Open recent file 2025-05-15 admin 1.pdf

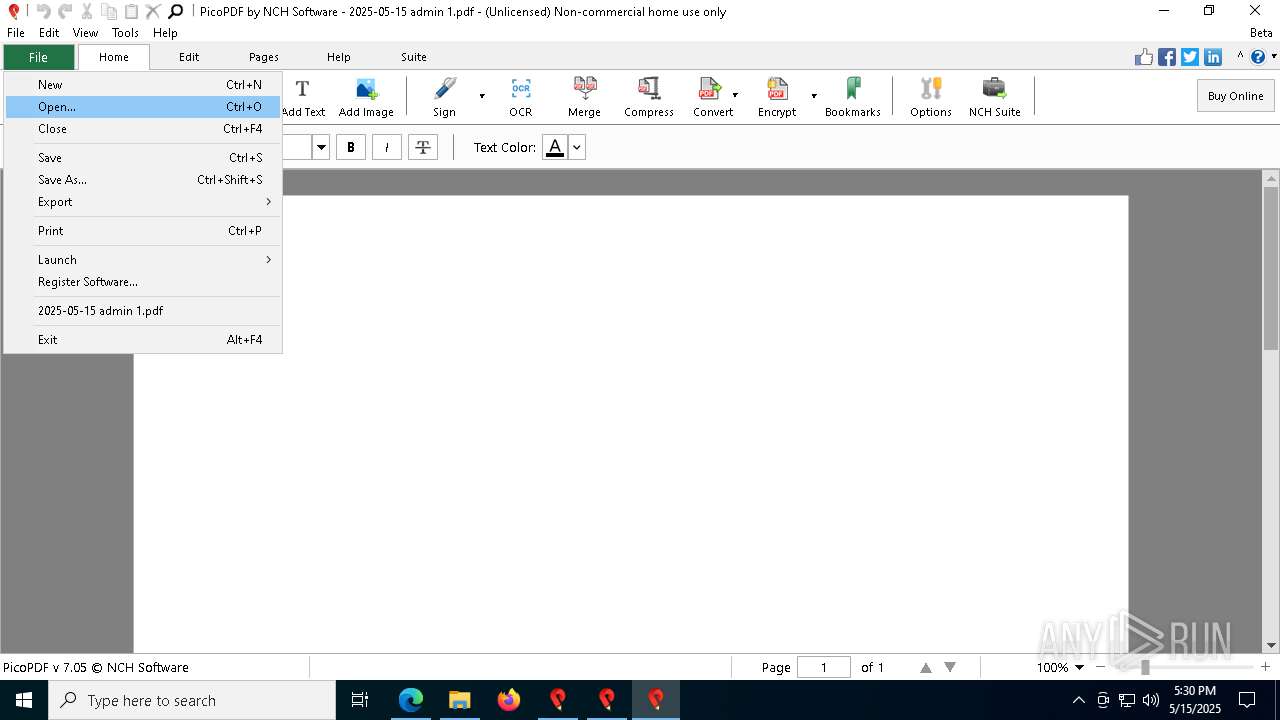pyautogui.click(x=143, y=311)
